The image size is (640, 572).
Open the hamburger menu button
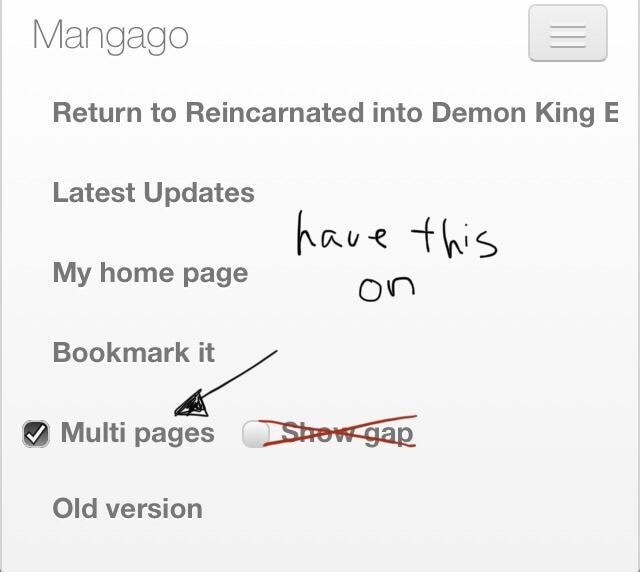(568, 33)
